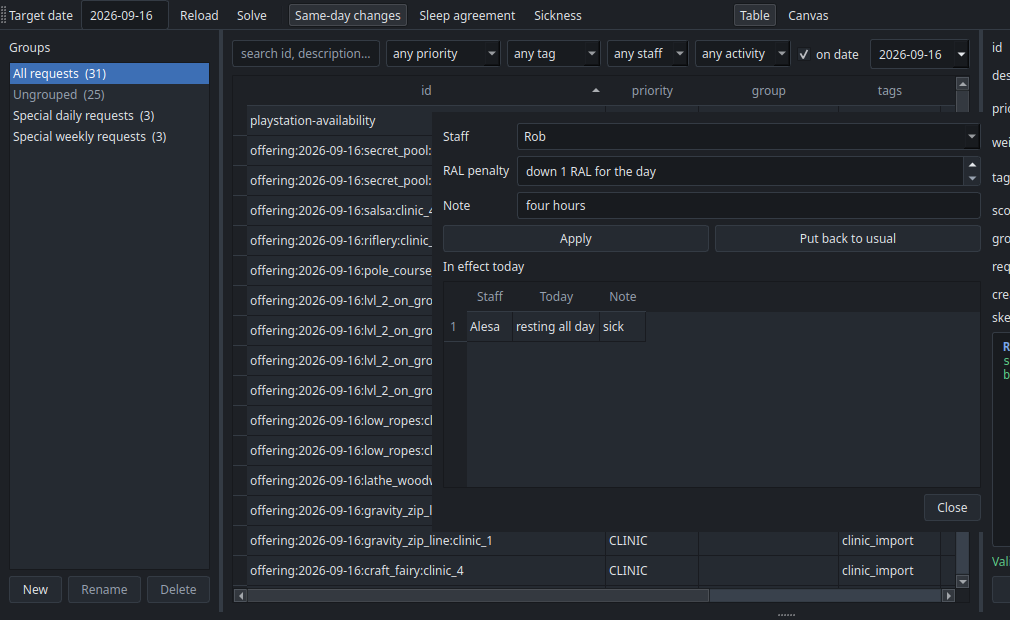Image resolution: width=1010 pixels, height=620 pixels.
Task: Toggle Same-day changes panel button
Action: tap(348, 15)
